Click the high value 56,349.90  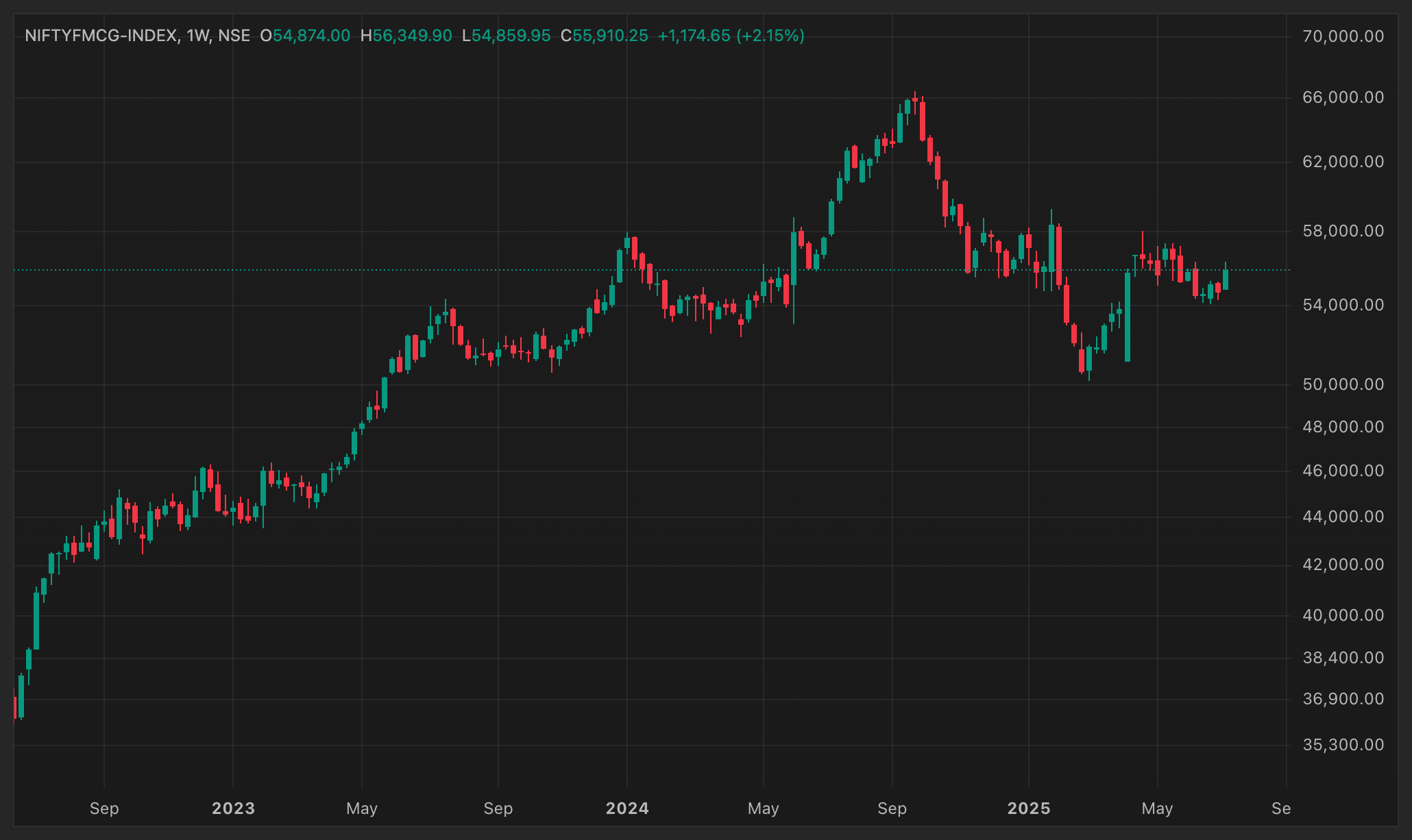point(413,36)
